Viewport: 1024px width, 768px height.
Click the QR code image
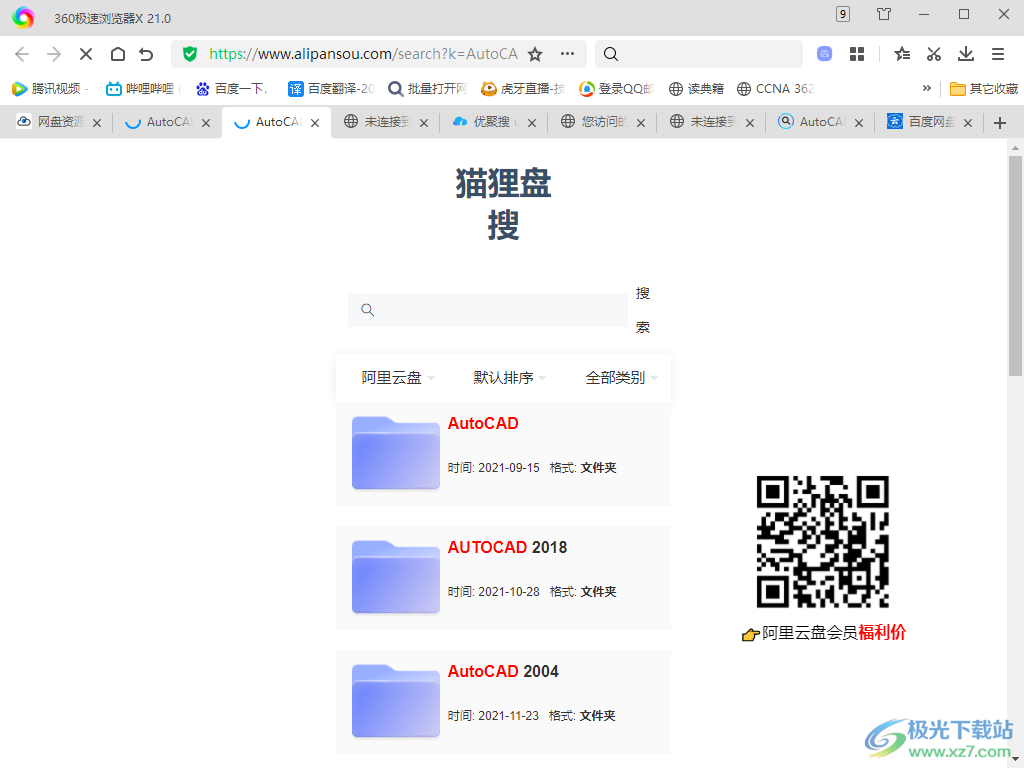pyautogui.click(x=823, y=541)
